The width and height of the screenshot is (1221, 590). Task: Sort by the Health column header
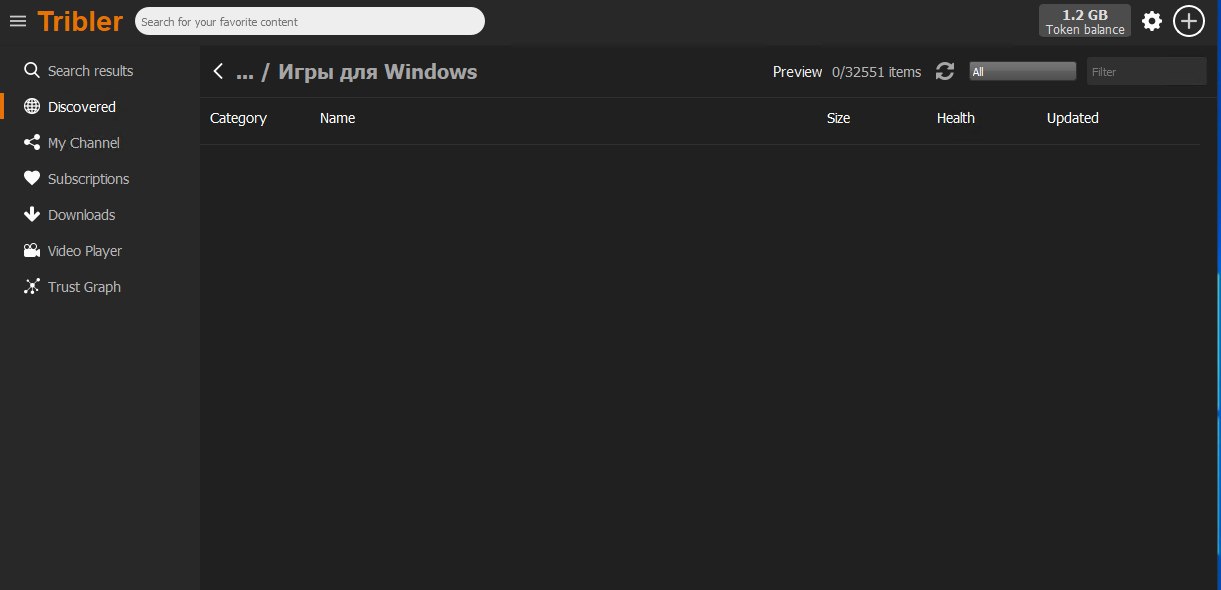tap(955, 118)
